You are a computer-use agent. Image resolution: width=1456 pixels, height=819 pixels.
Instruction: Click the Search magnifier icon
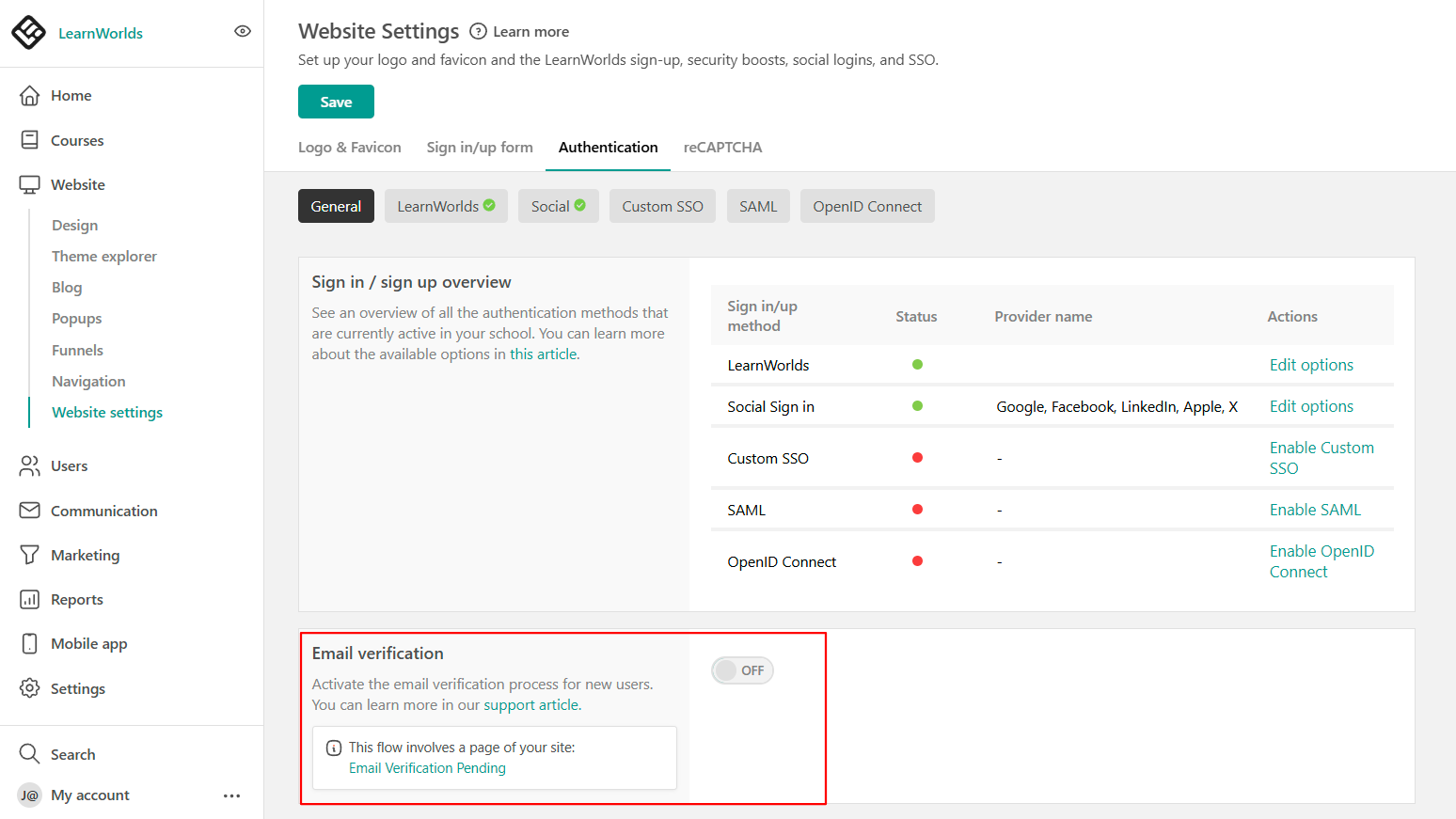(30, 754)
